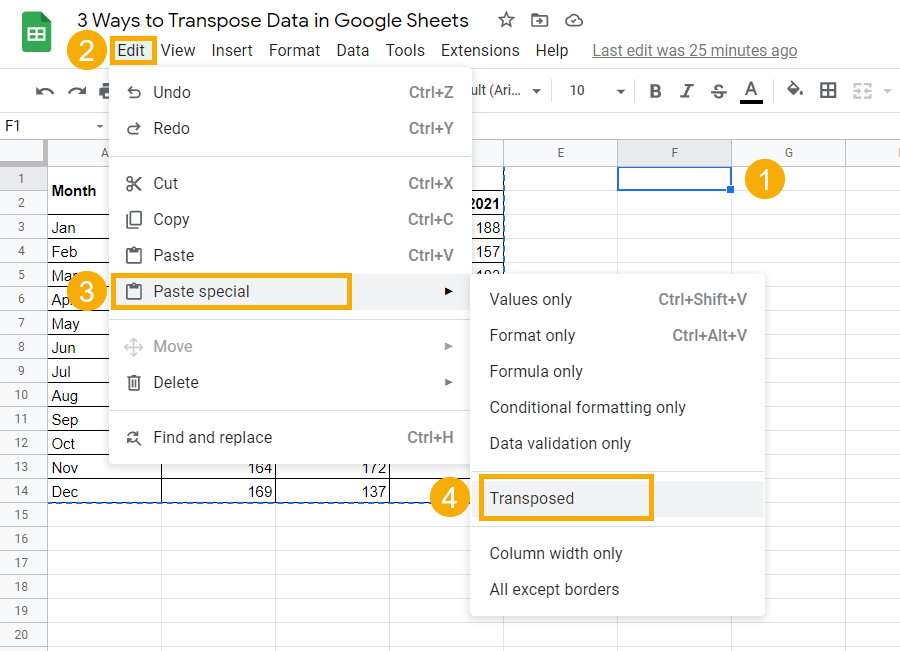
Task: Click the redo arrow in toolbar
Action: (76, 91)
